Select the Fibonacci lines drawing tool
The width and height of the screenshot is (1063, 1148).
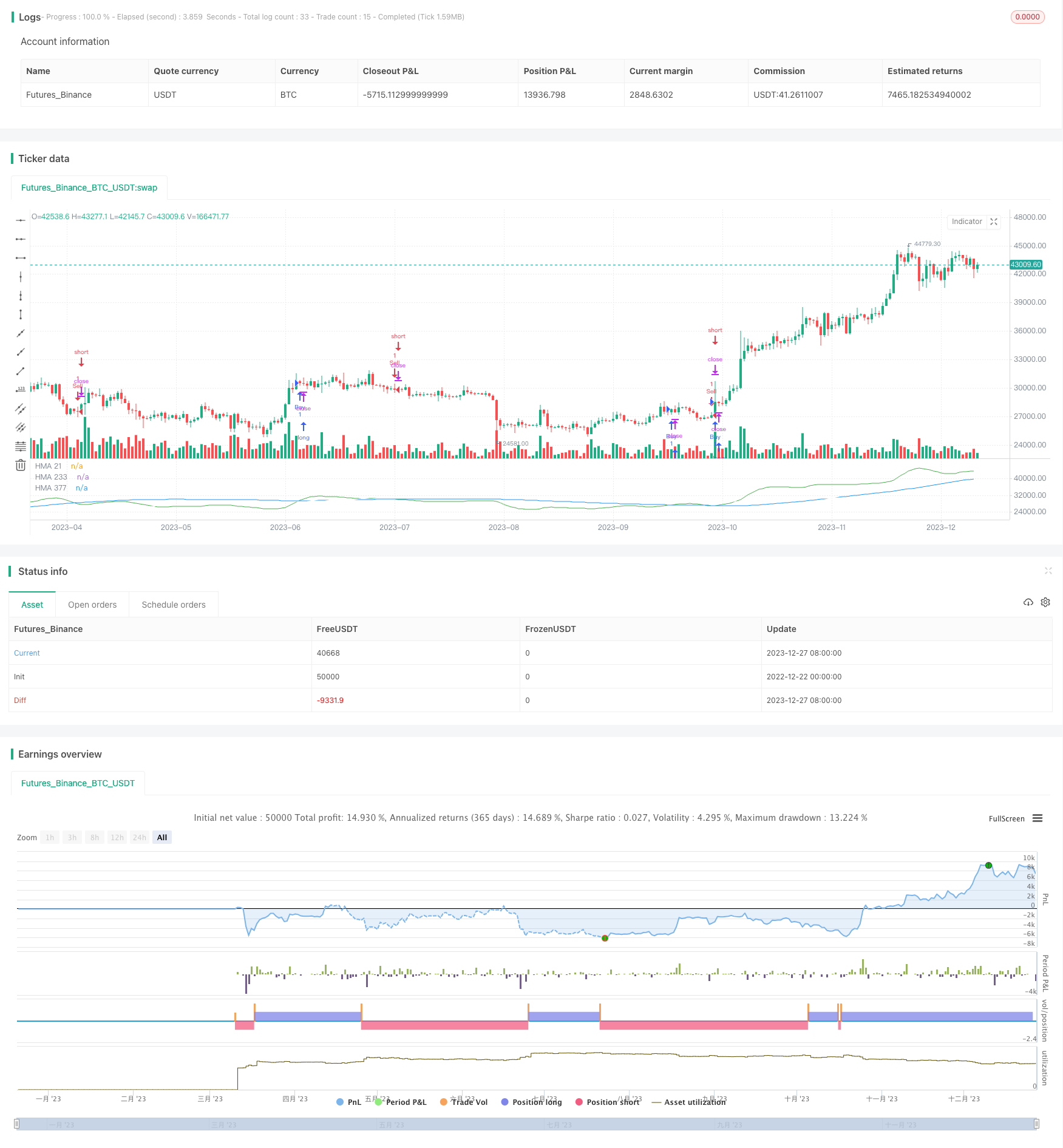[x=21, y=446]
